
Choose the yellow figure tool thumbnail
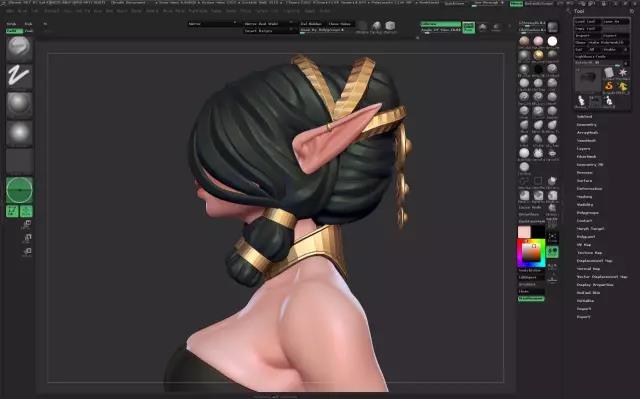622,86
